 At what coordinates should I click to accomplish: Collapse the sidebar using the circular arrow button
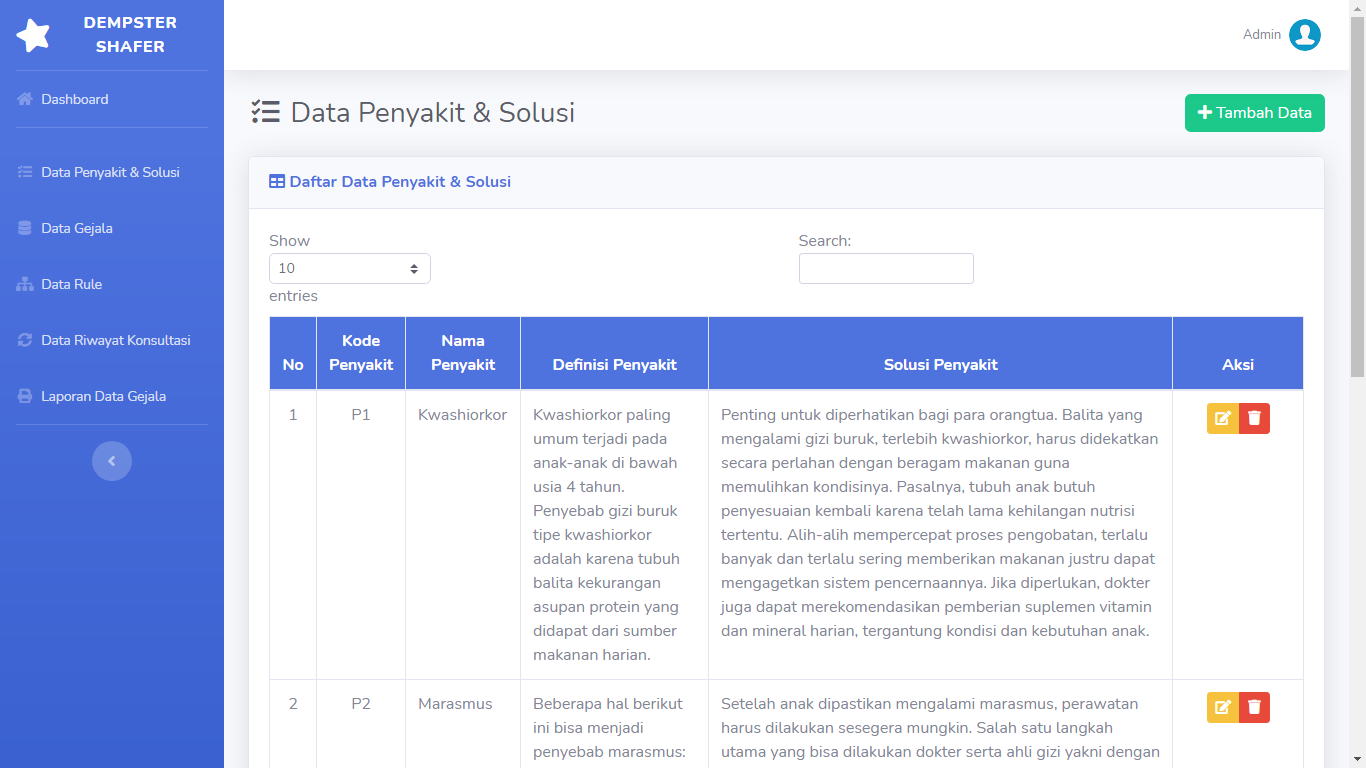112,461
